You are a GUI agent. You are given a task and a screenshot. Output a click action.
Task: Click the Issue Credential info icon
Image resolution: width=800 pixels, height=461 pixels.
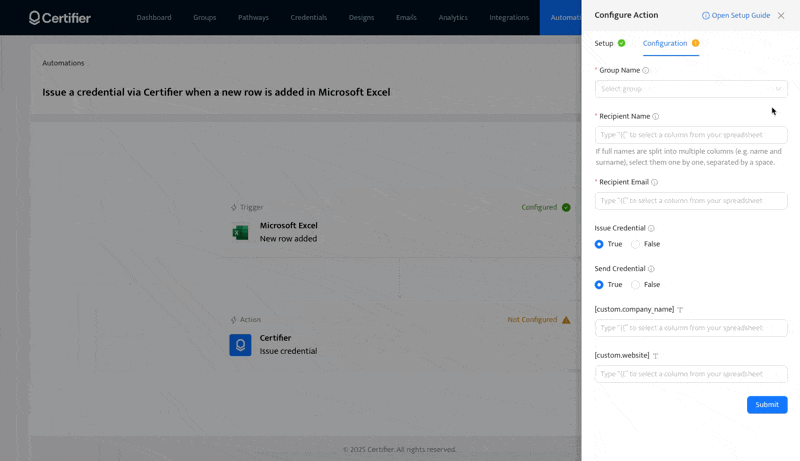pos(651,228)
